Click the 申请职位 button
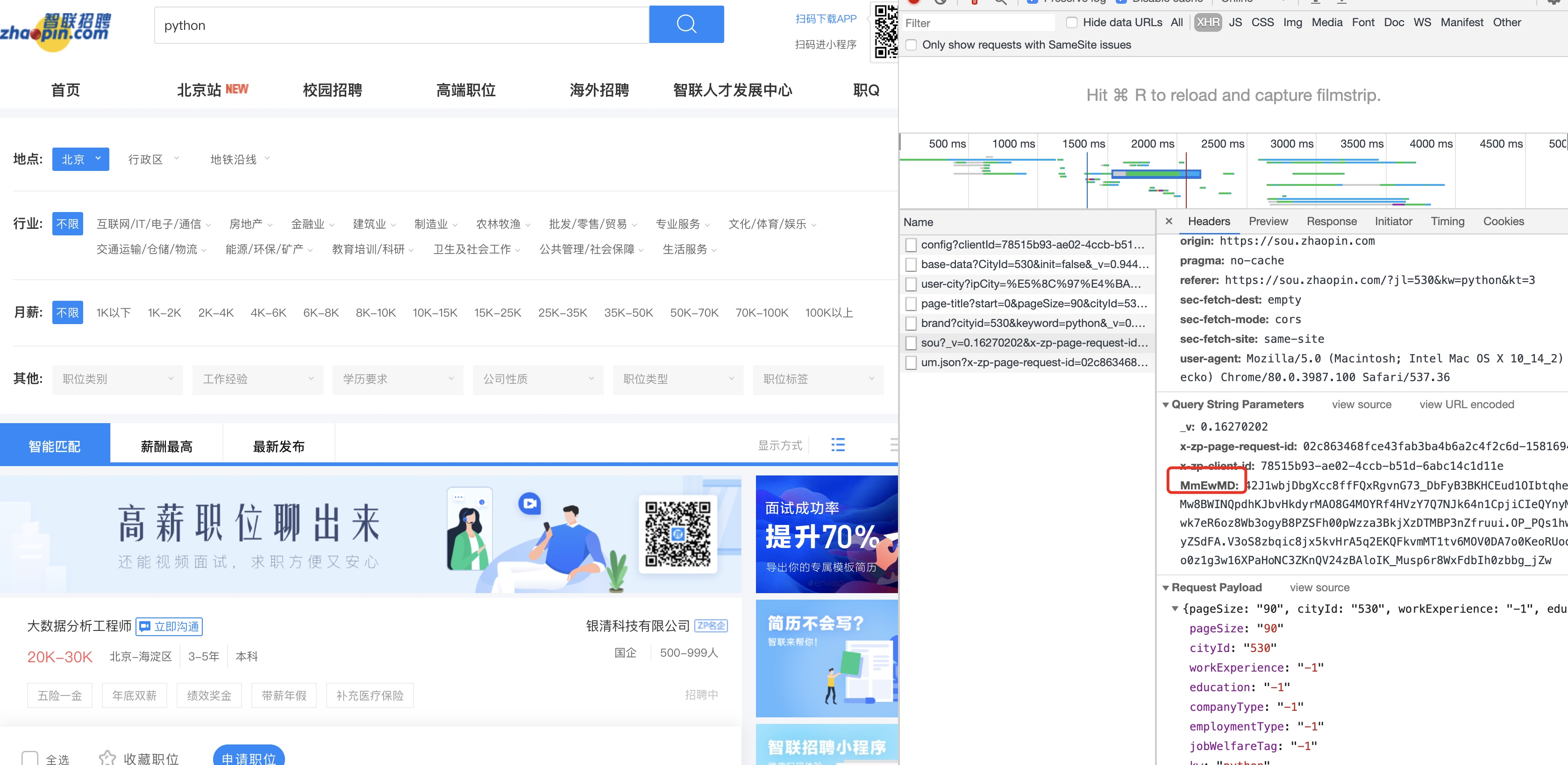Screen dimensions: 1568x765 click(249, 757)
